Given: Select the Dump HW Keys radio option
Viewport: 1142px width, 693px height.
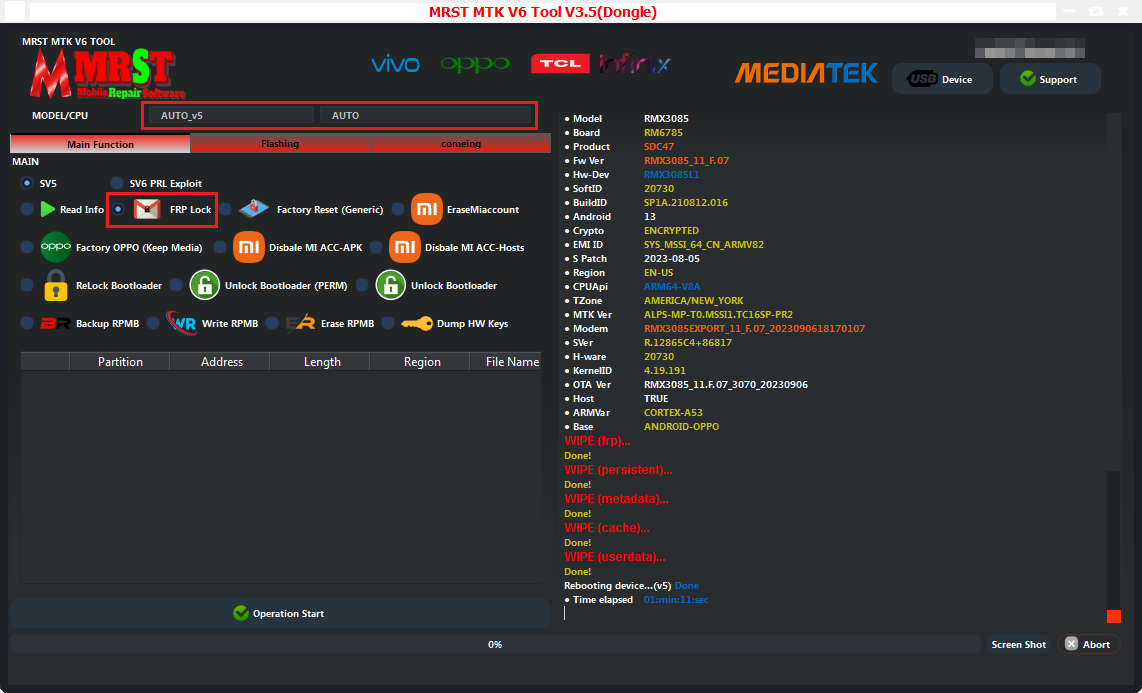Looking at the screenshot, I should [x=388, y=323].
